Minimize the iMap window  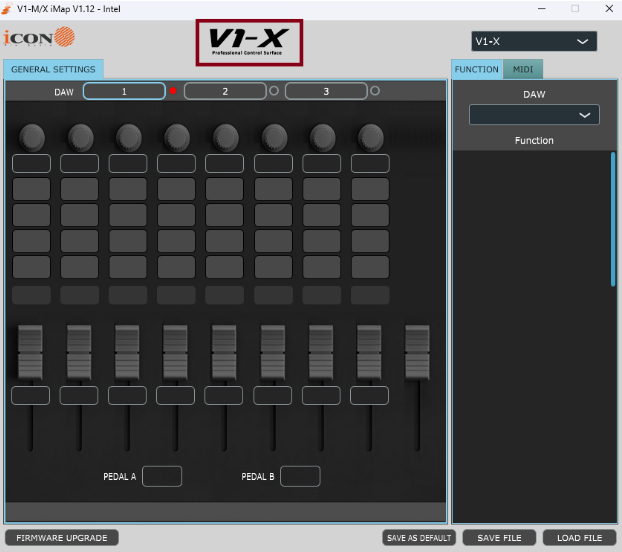tap(541, 8)
